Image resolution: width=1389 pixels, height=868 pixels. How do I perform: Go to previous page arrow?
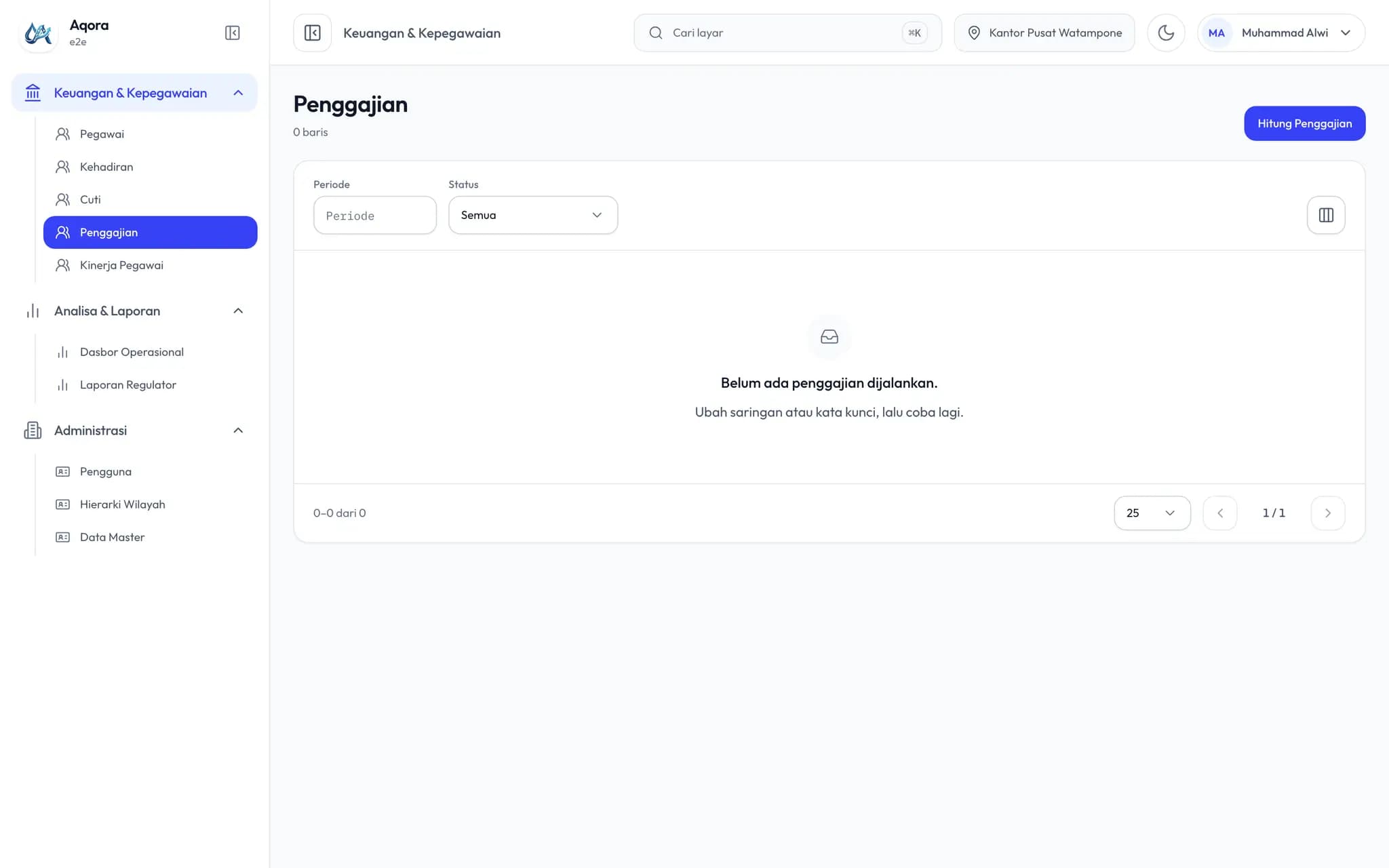point(1219,513)
